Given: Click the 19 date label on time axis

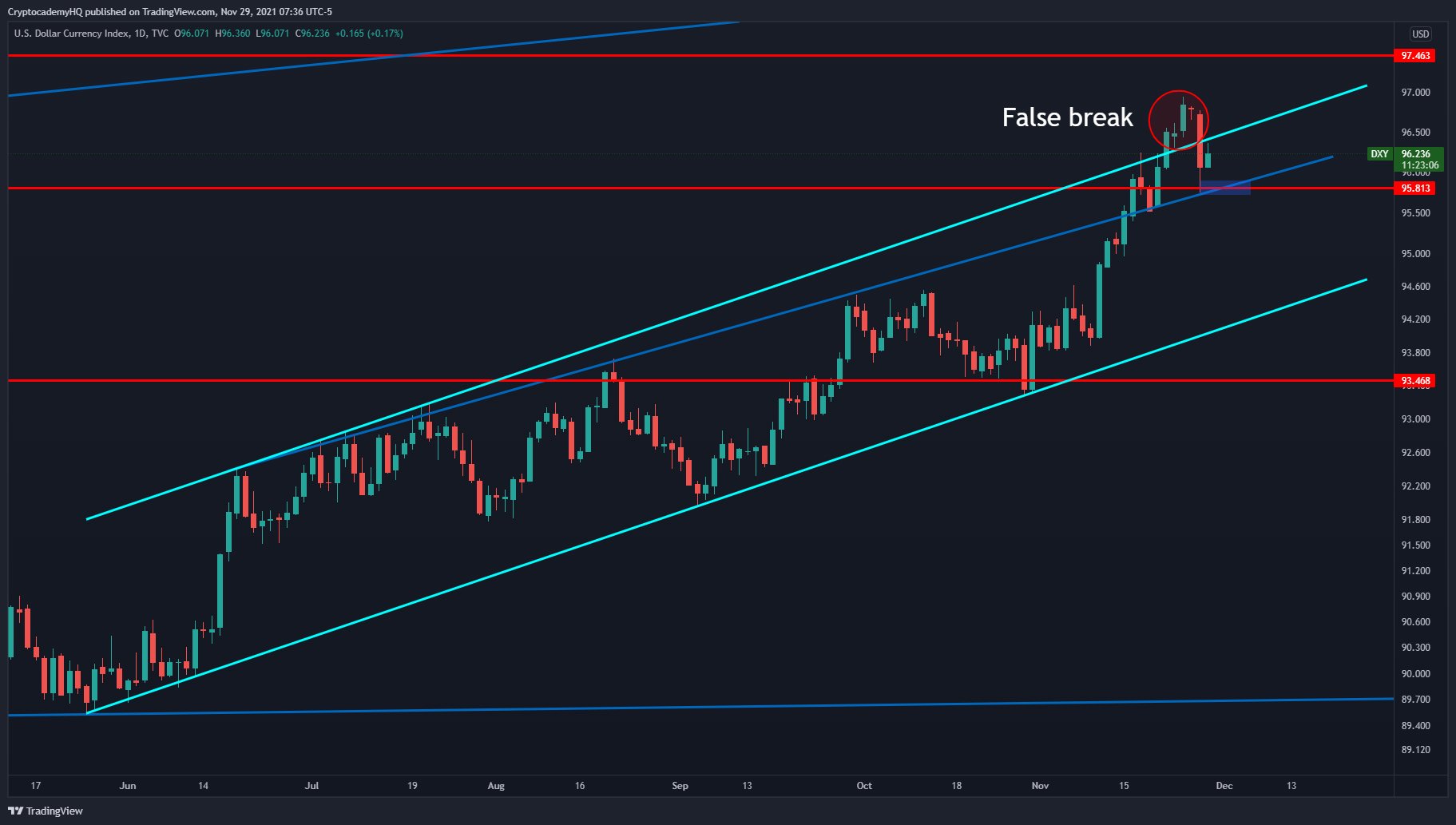Looking at the screenshot, I should 412,786.
